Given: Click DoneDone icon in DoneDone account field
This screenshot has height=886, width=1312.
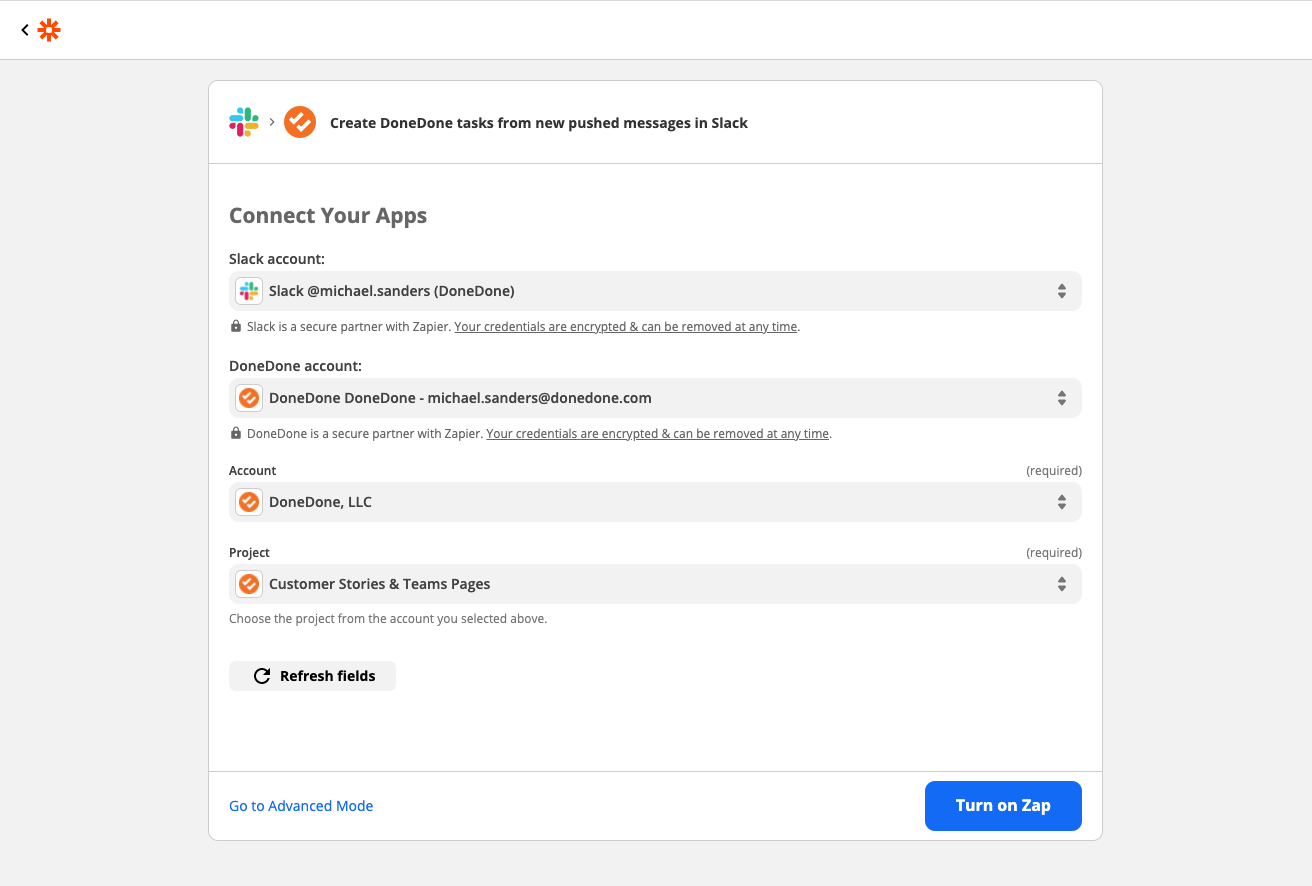Looking at the screenshot, I should 249,398.
